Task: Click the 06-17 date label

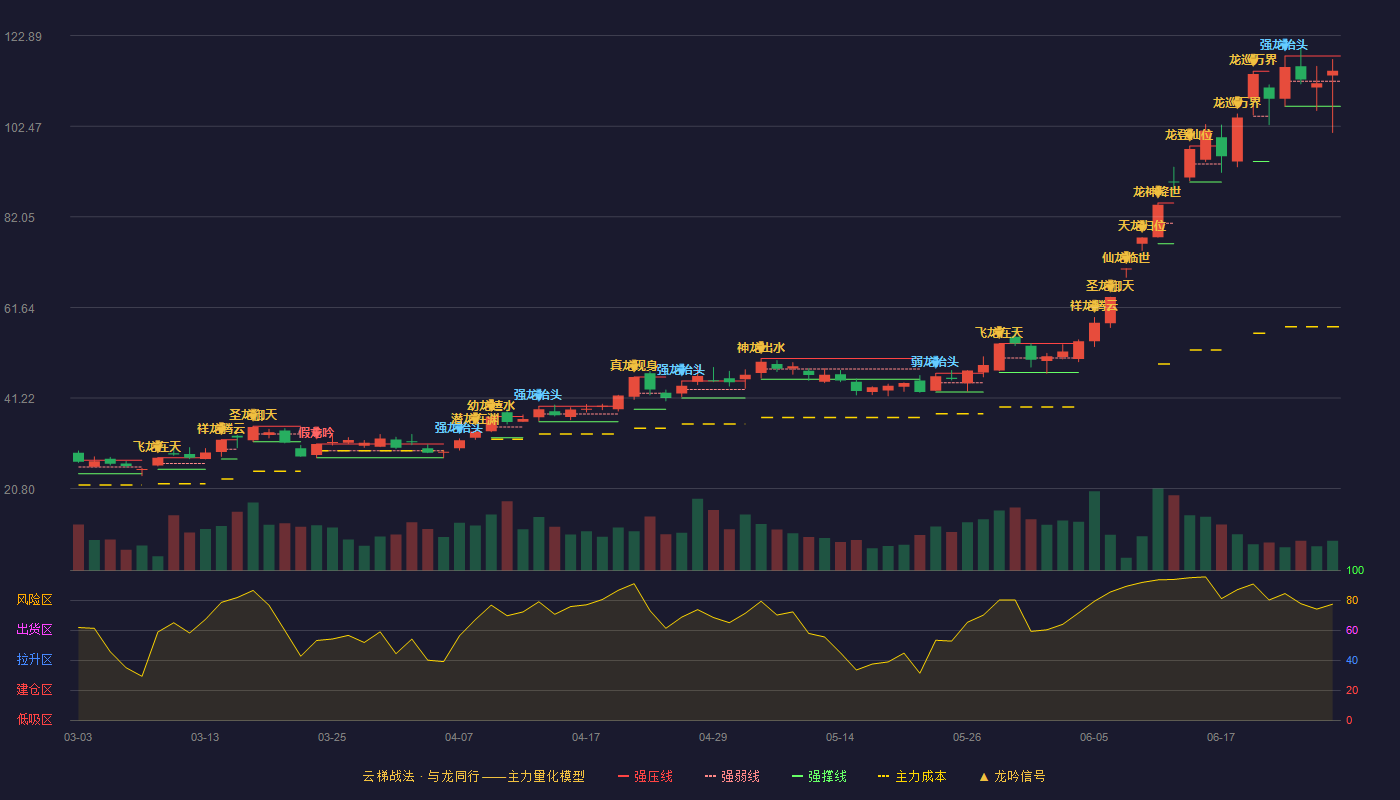Action: point(1221,737)
